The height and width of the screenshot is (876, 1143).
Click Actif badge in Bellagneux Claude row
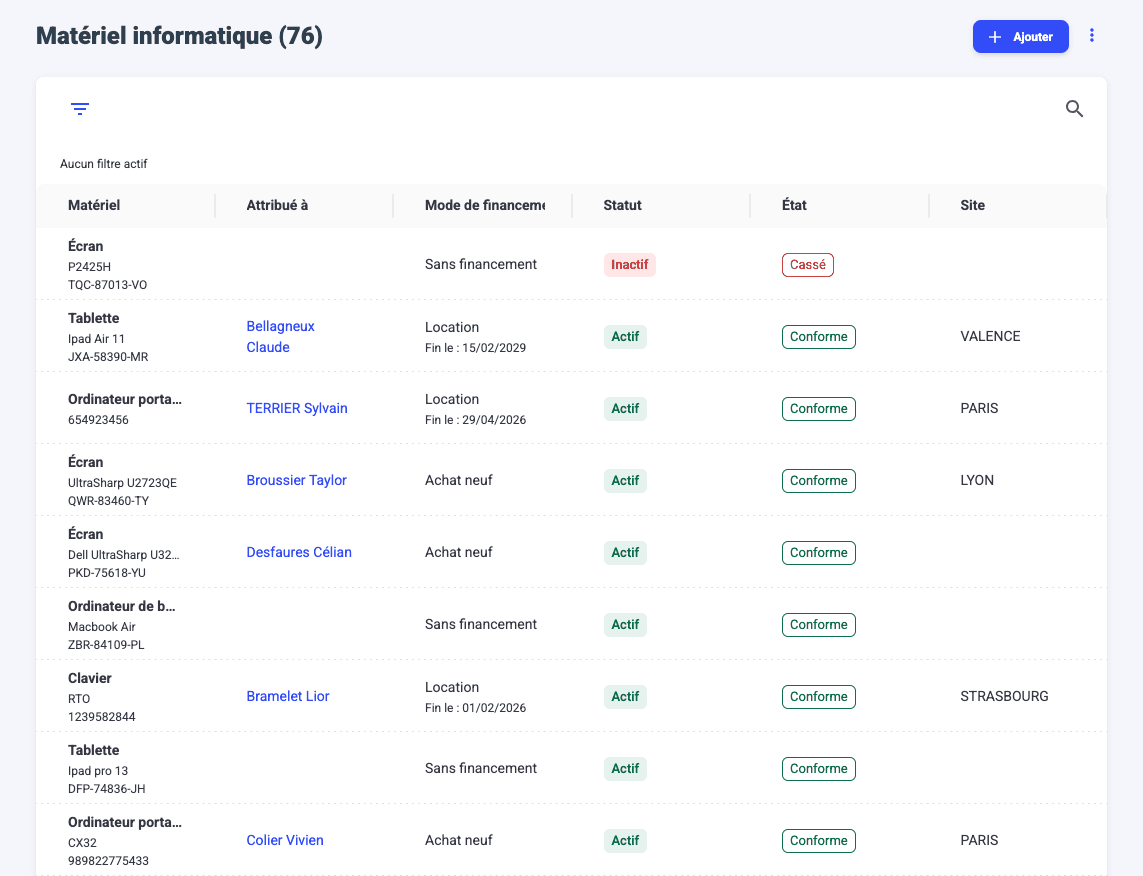(x=625, y=337)
